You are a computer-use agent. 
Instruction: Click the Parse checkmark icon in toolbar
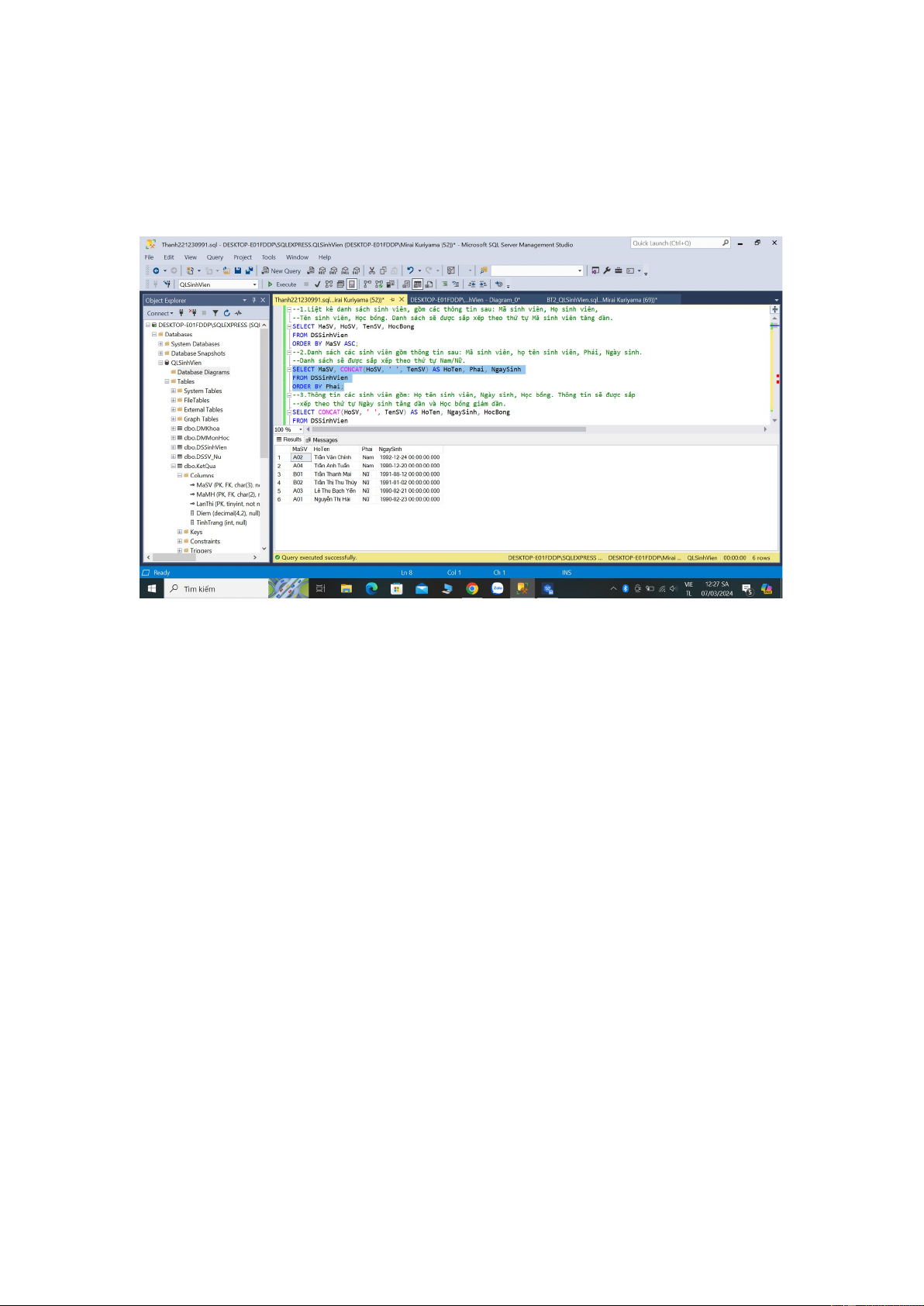point(317,284)
